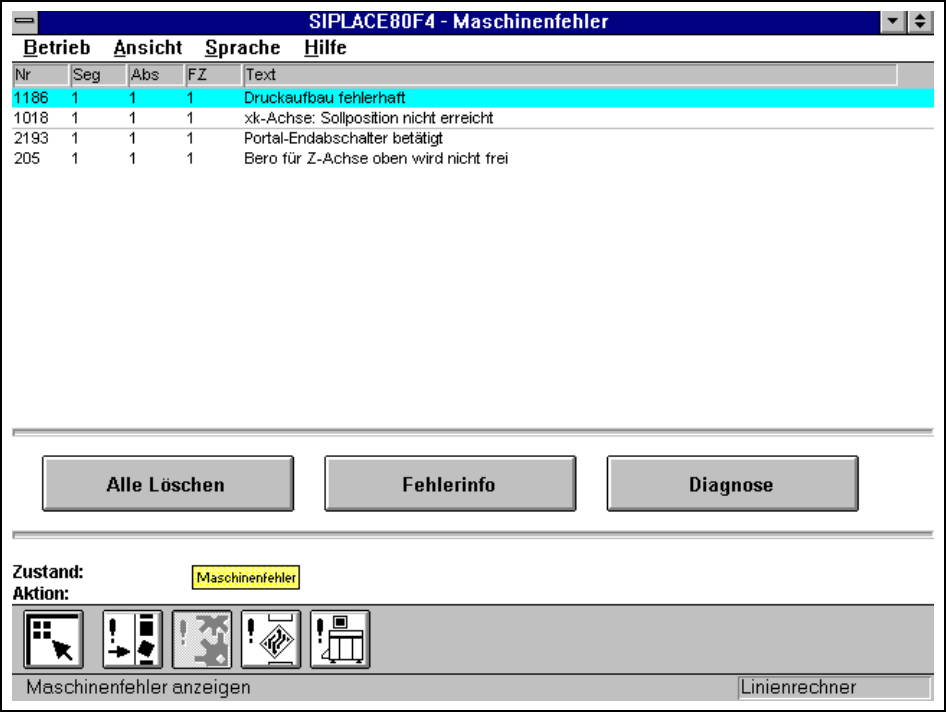Open the main overview icon with cursor arrow
The height and width of the screenshot is (712, 946).
(54, 640)
